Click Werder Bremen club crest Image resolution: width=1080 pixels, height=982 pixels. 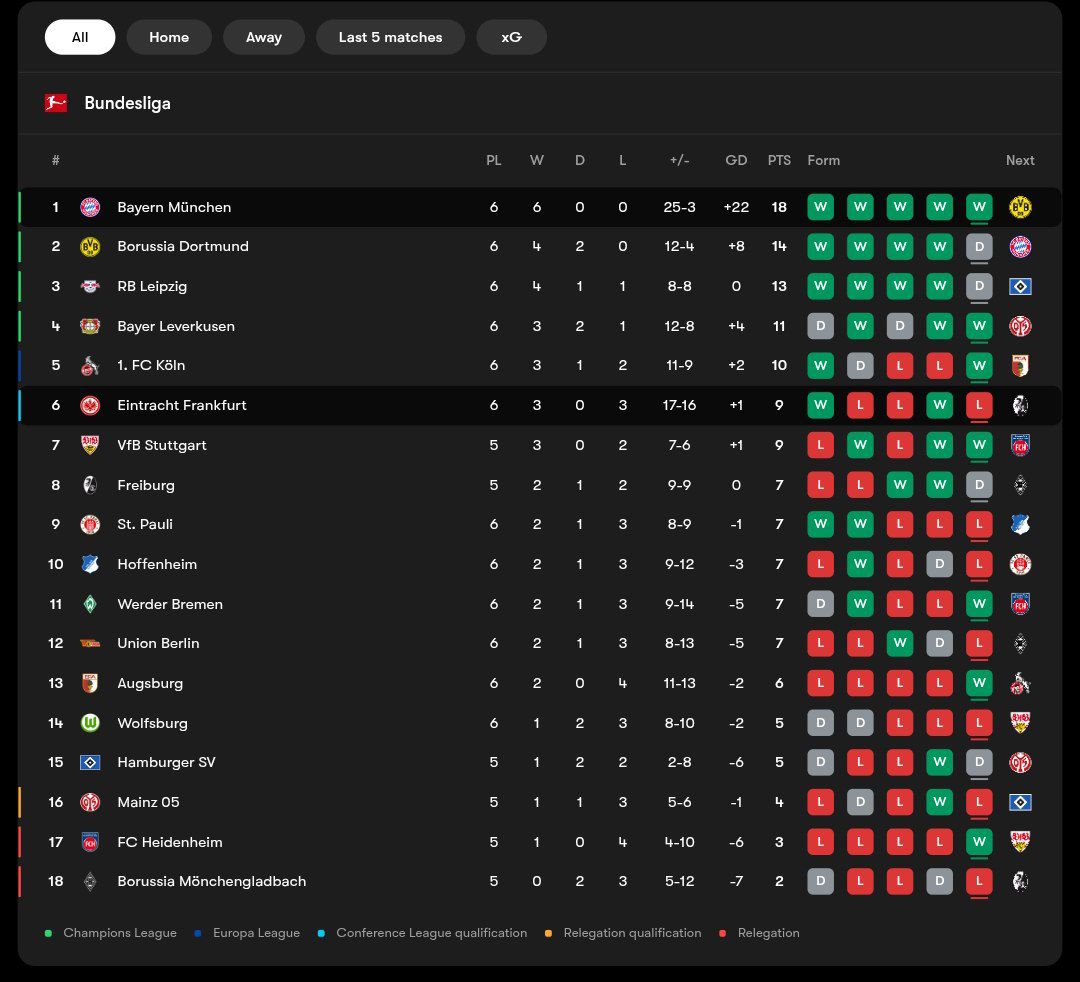[x=90, y=604]
